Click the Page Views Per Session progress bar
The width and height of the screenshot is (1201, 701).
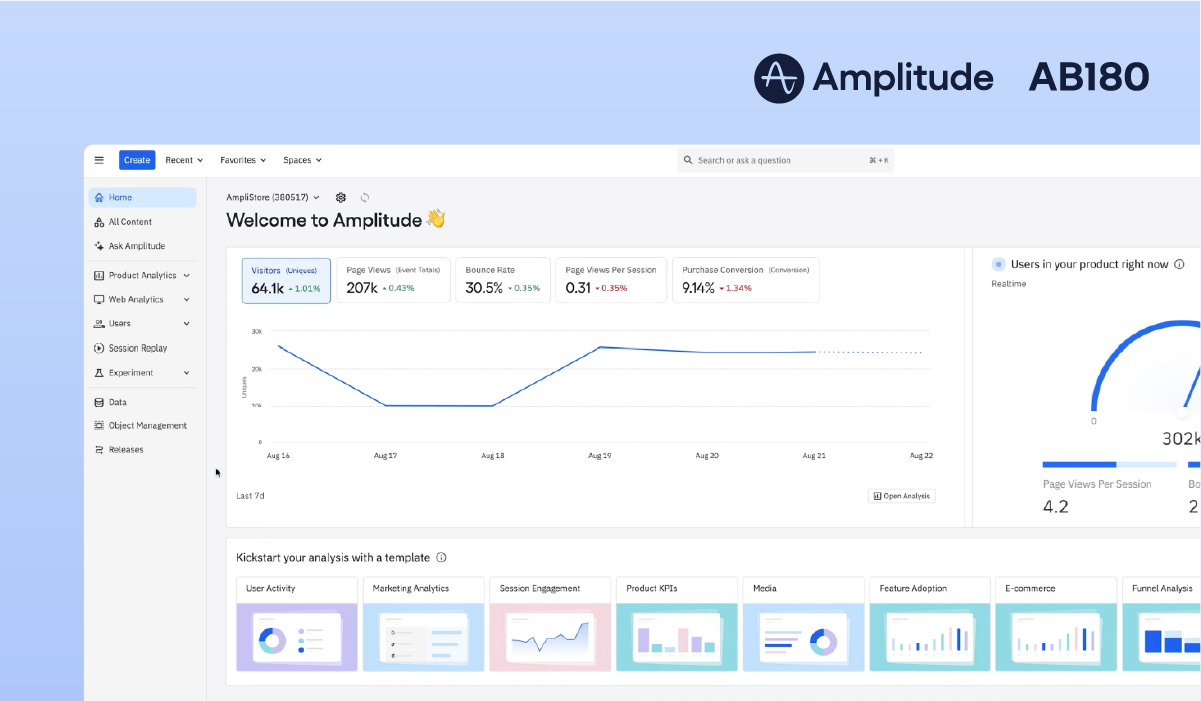pyautogui.click(x=1109, y=465)
